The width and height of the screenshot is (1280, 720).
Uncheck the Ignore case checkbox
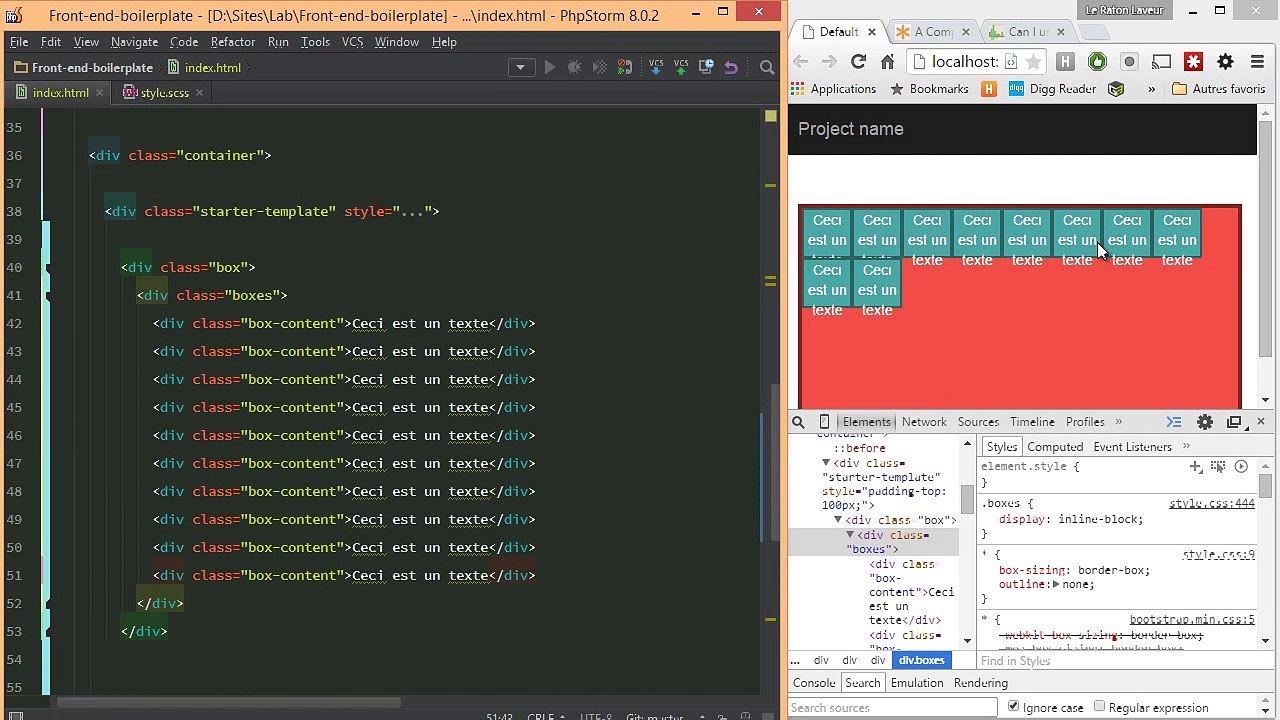click(1013, 707)
